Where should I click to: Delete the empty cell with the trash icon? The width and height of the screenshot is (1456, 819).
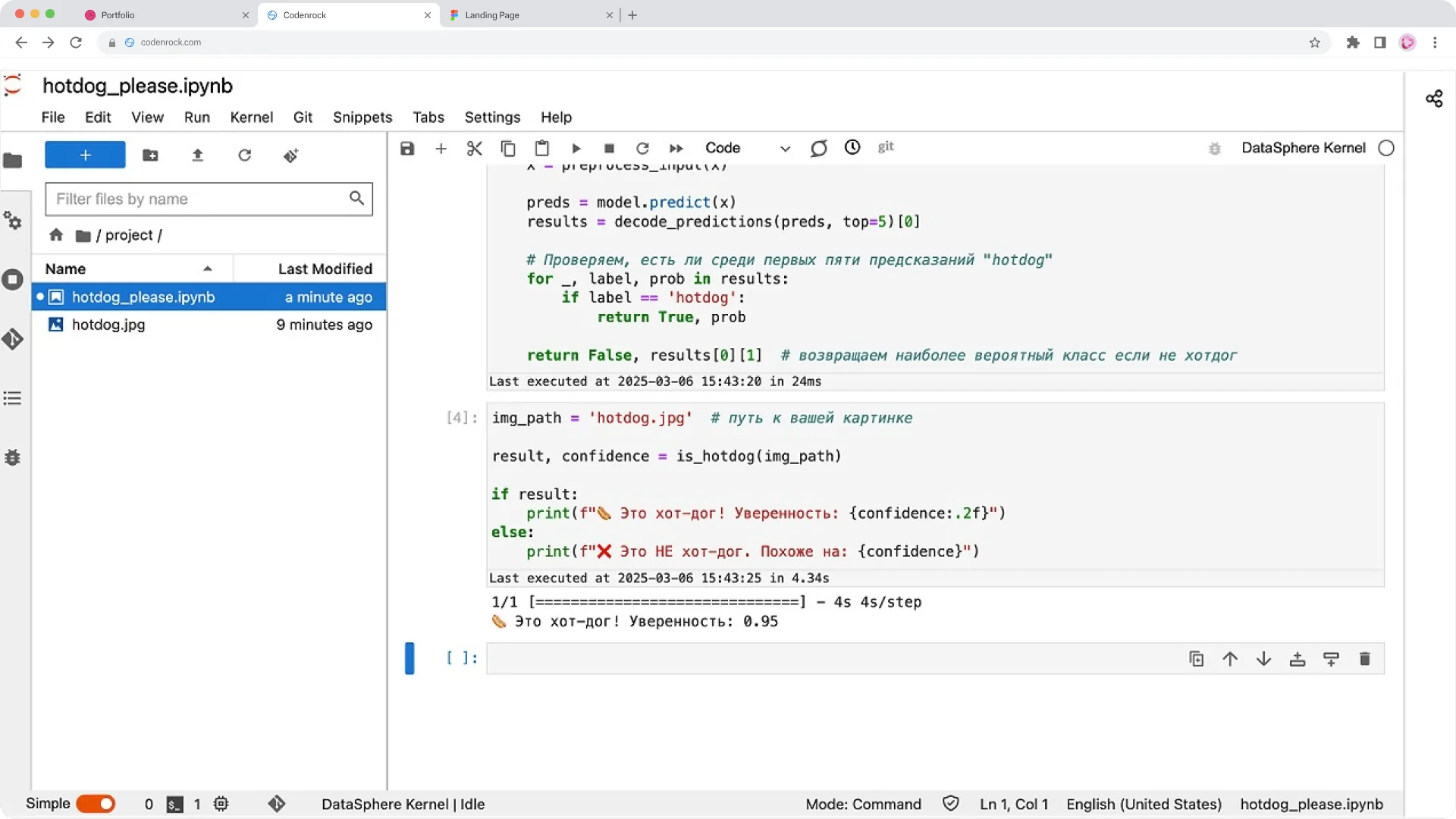[1364, 659]
